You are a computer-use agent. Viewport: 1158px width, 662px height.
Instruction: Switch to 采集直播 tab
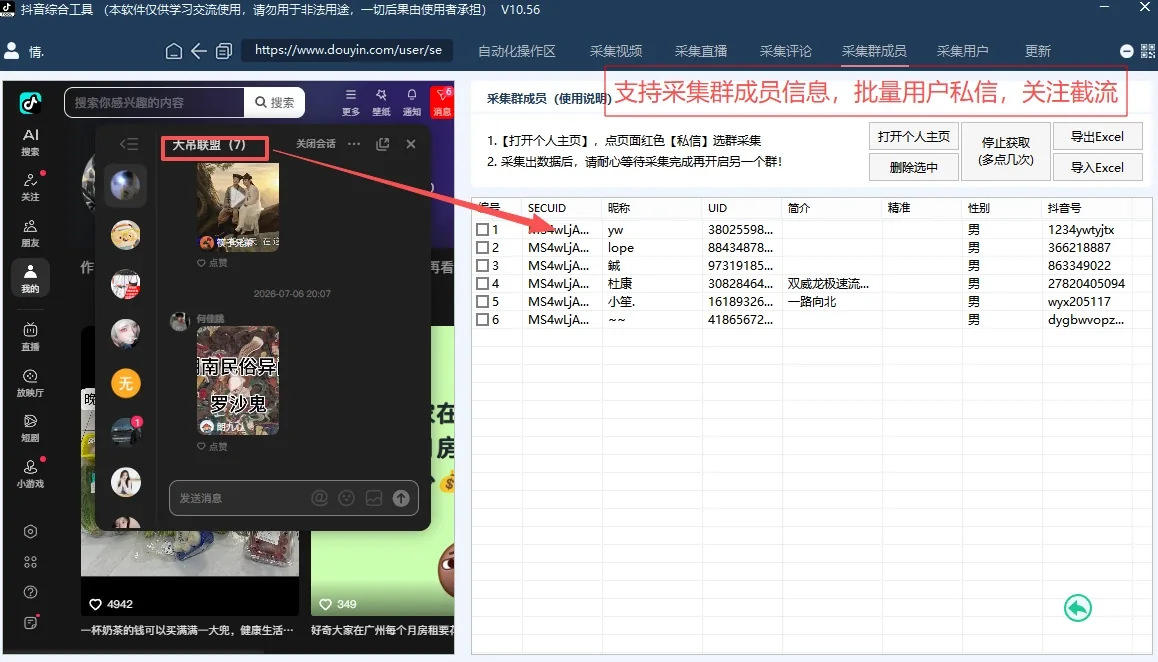coord(700,51)
